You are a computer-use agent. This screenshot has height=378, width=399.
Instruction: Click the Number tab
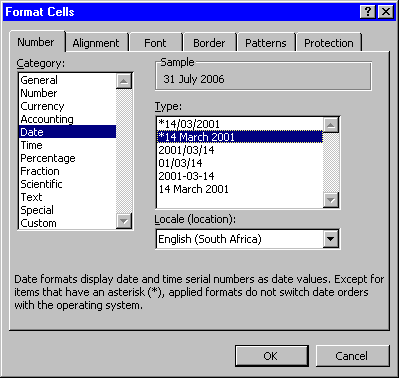[x=36, y=42]
